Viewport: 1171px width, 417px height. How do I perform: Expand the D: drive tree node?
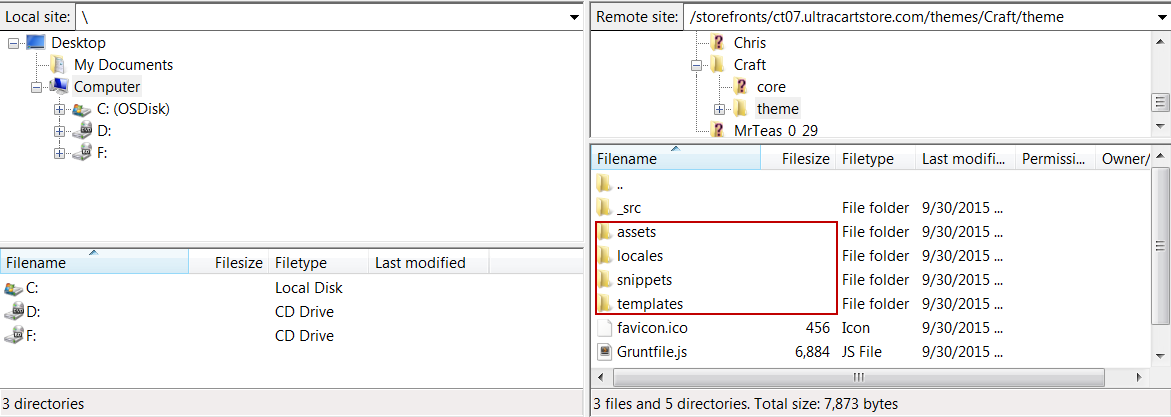[x=59, y=132]
